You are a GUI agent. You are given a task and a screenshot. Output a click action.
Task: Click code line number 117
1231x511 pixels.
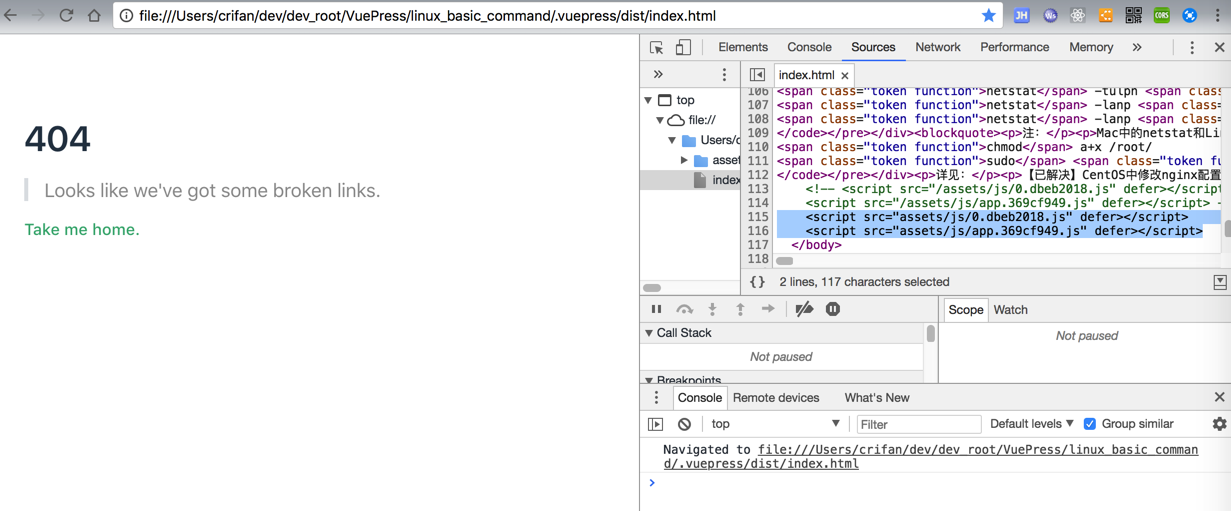click(757, 245)
